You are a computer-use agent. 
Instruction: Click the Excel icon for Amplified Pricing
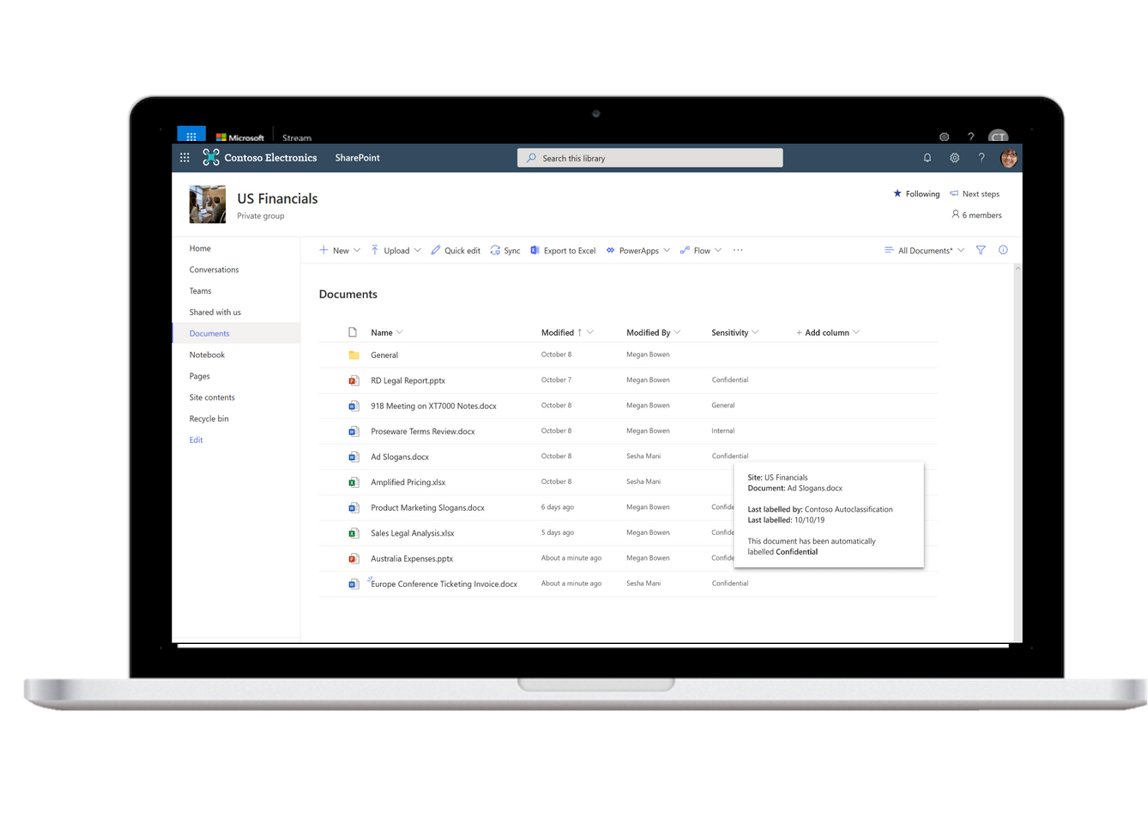354,483
